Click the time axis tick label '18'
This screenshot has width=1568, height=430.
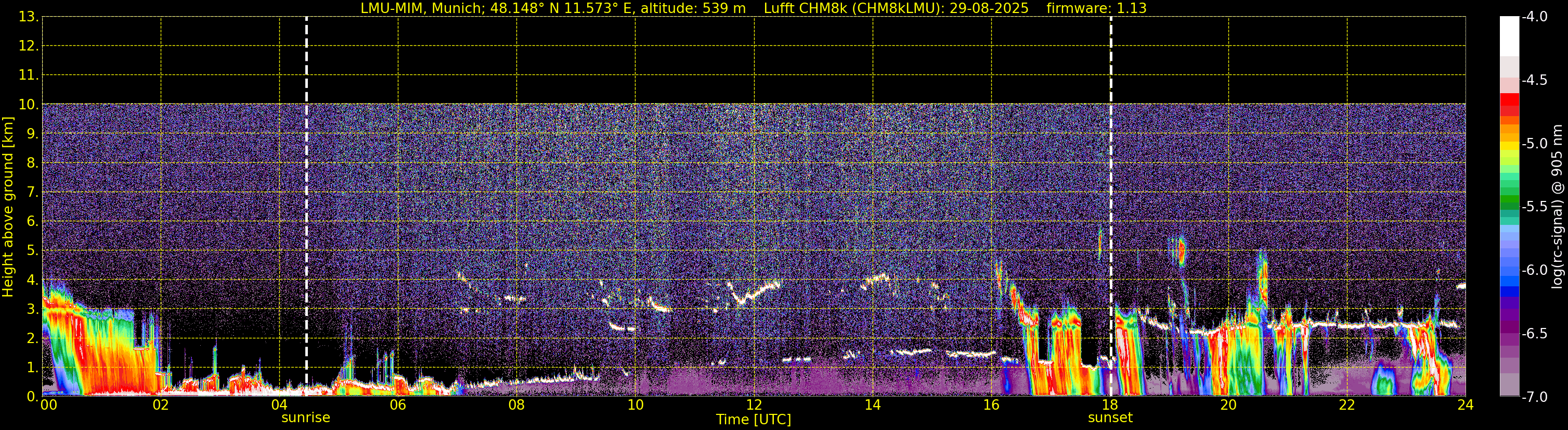[x=1110, y=405]
